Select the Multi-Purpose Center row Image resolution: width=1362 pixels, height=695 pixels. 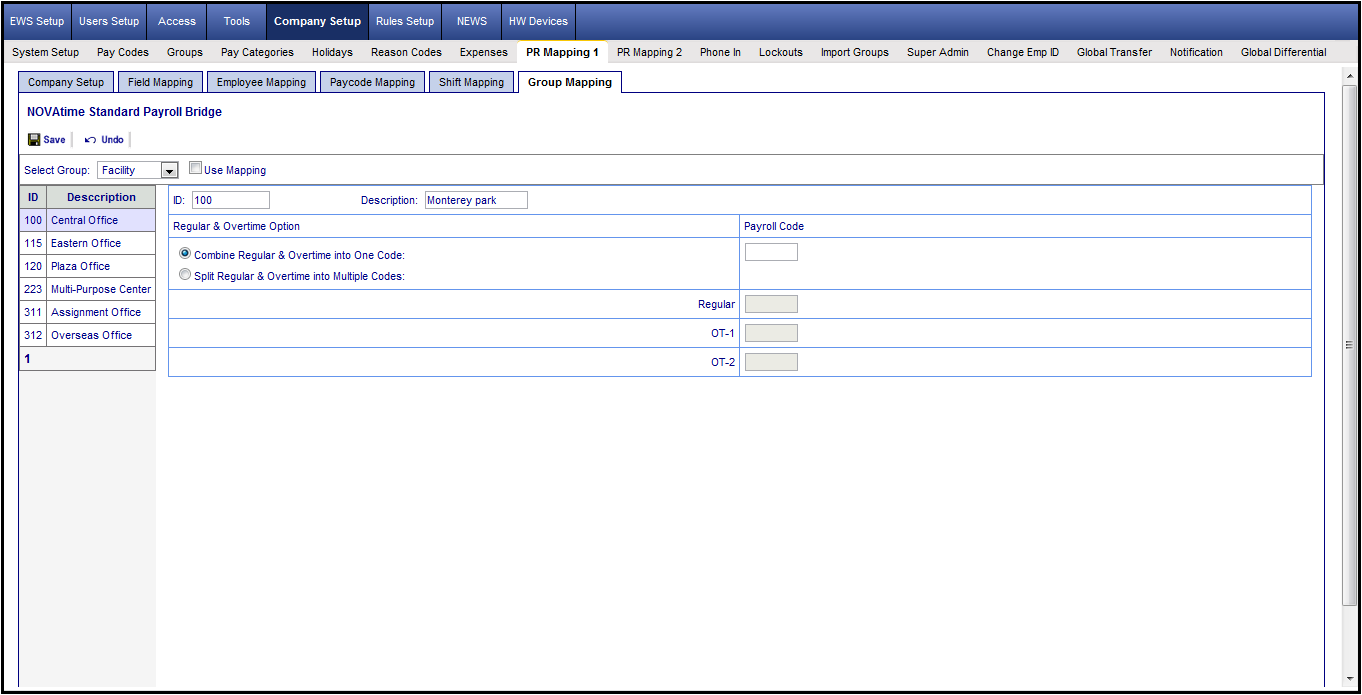(88, 289)
